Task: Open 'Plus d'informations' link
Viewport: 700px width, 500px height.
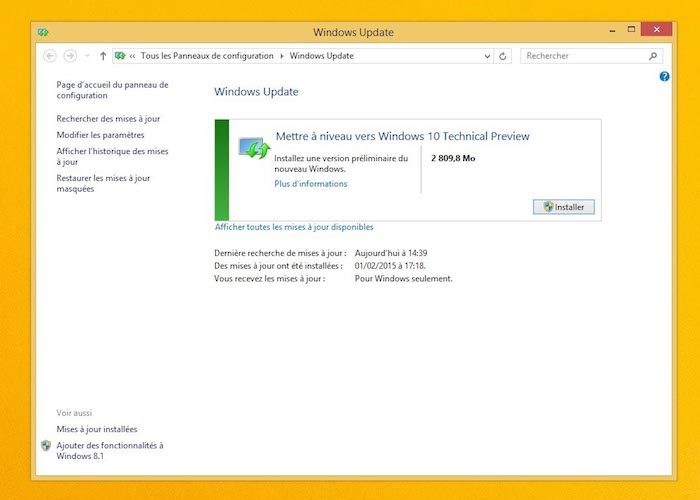Action: coord(311,184)
